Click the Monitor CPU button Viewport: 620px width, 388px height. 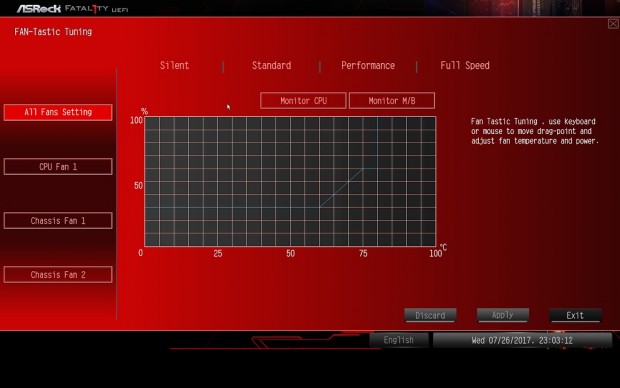tap(303, 101)
